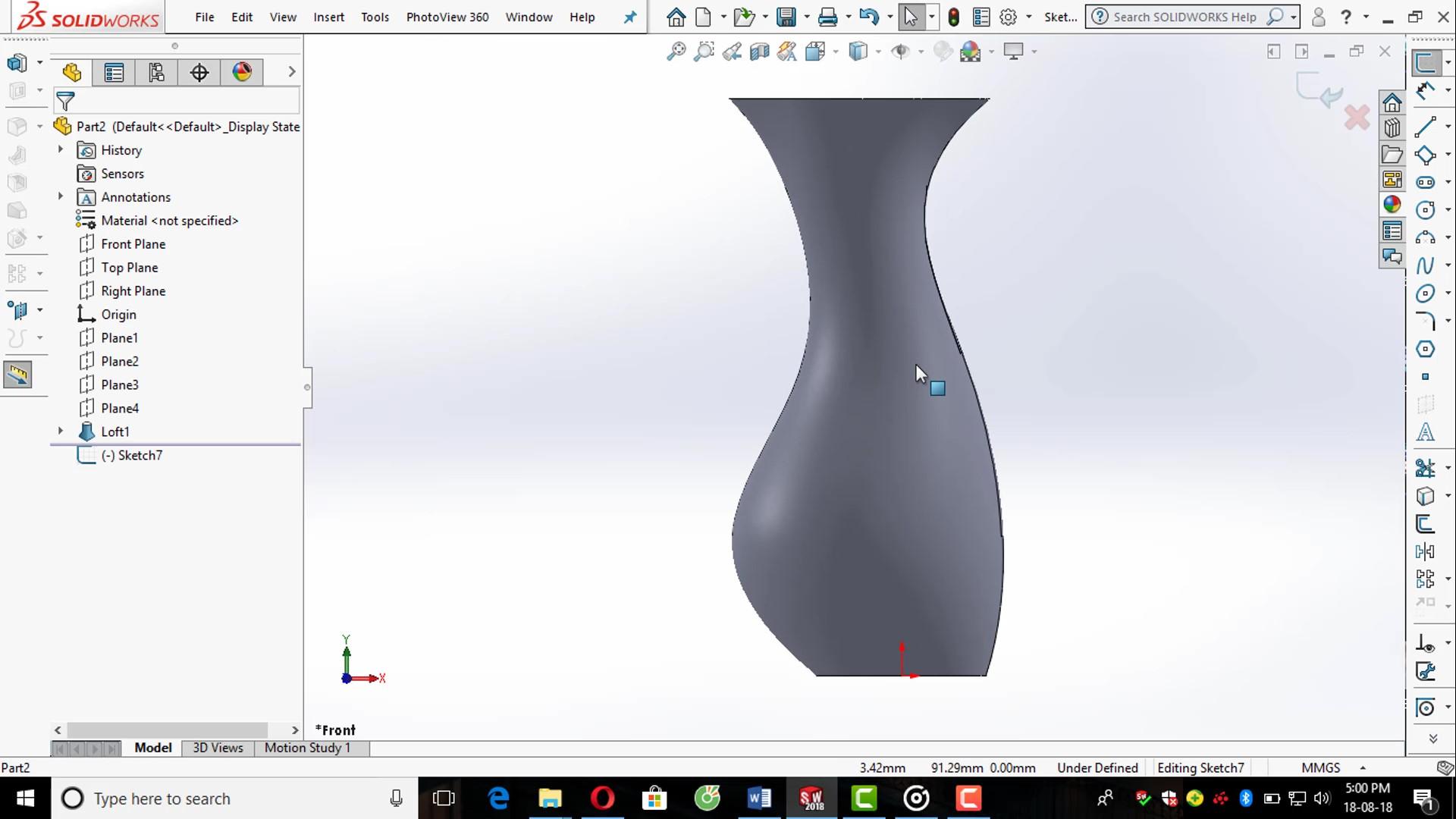1456x819 pixels.
Task: Open Options with the gear button
Action: 1008,16
